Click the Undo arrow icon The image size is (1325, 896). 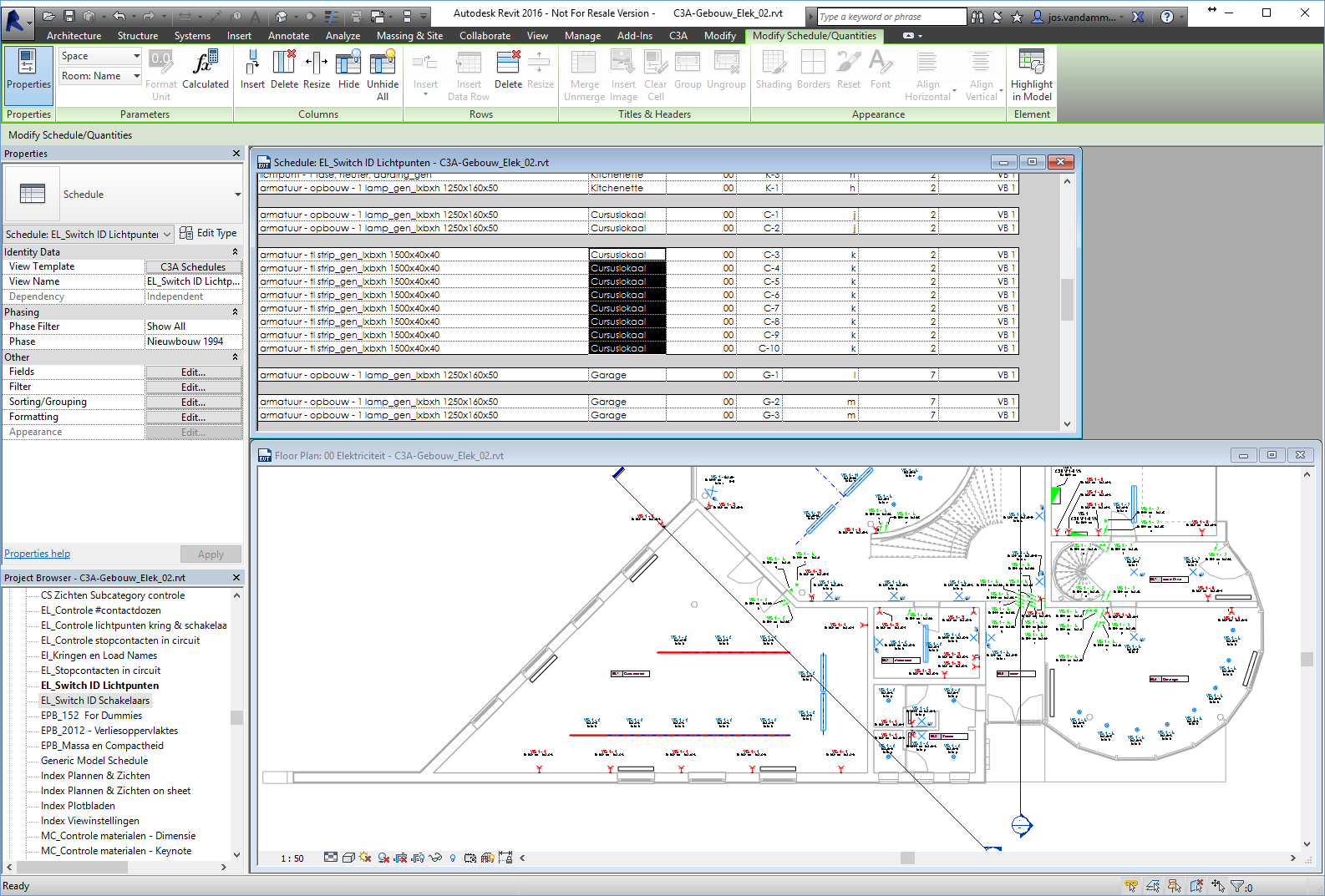pyautogui.click(x=119, y=16)
